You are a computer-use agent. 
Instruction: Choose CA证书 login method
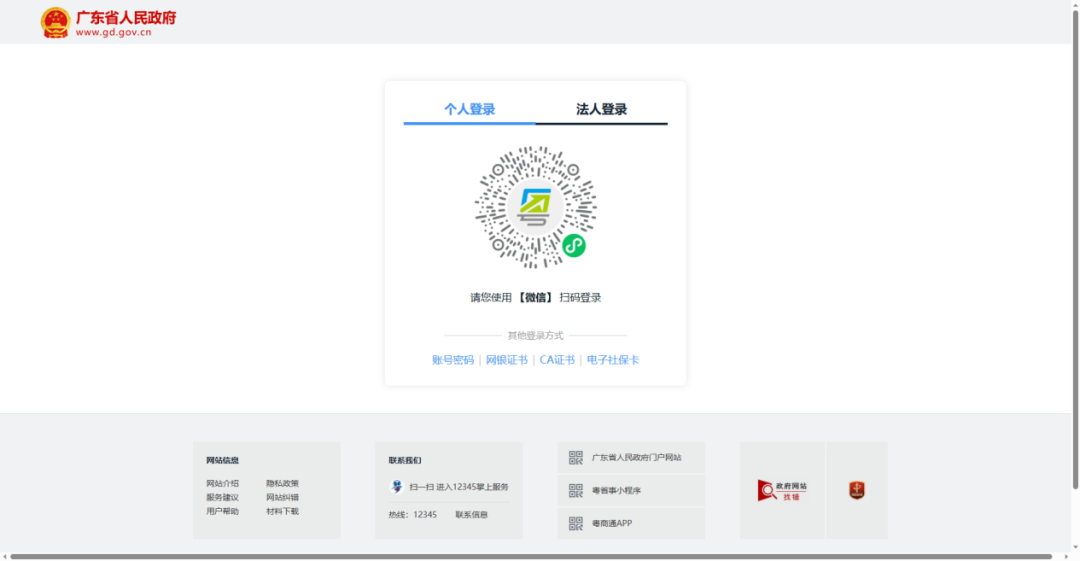click(557, 360)
